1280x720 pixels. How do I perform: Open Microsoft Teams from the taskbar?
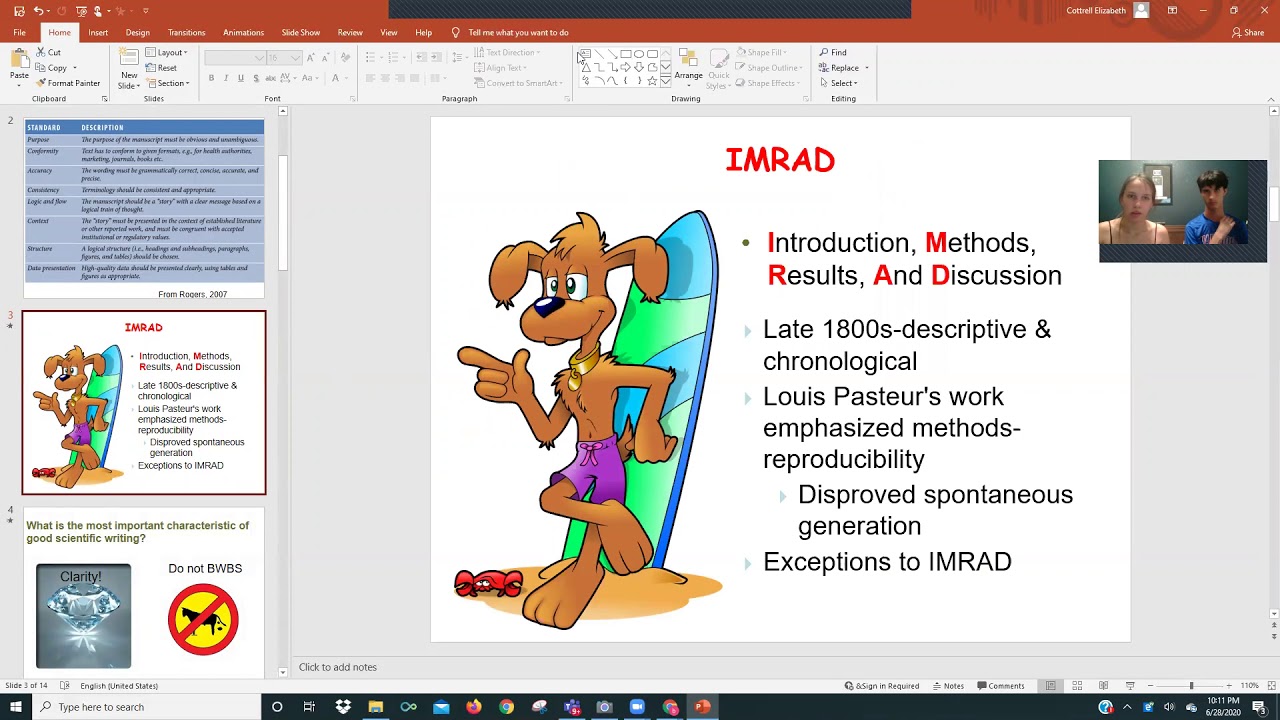pos(572,707)
